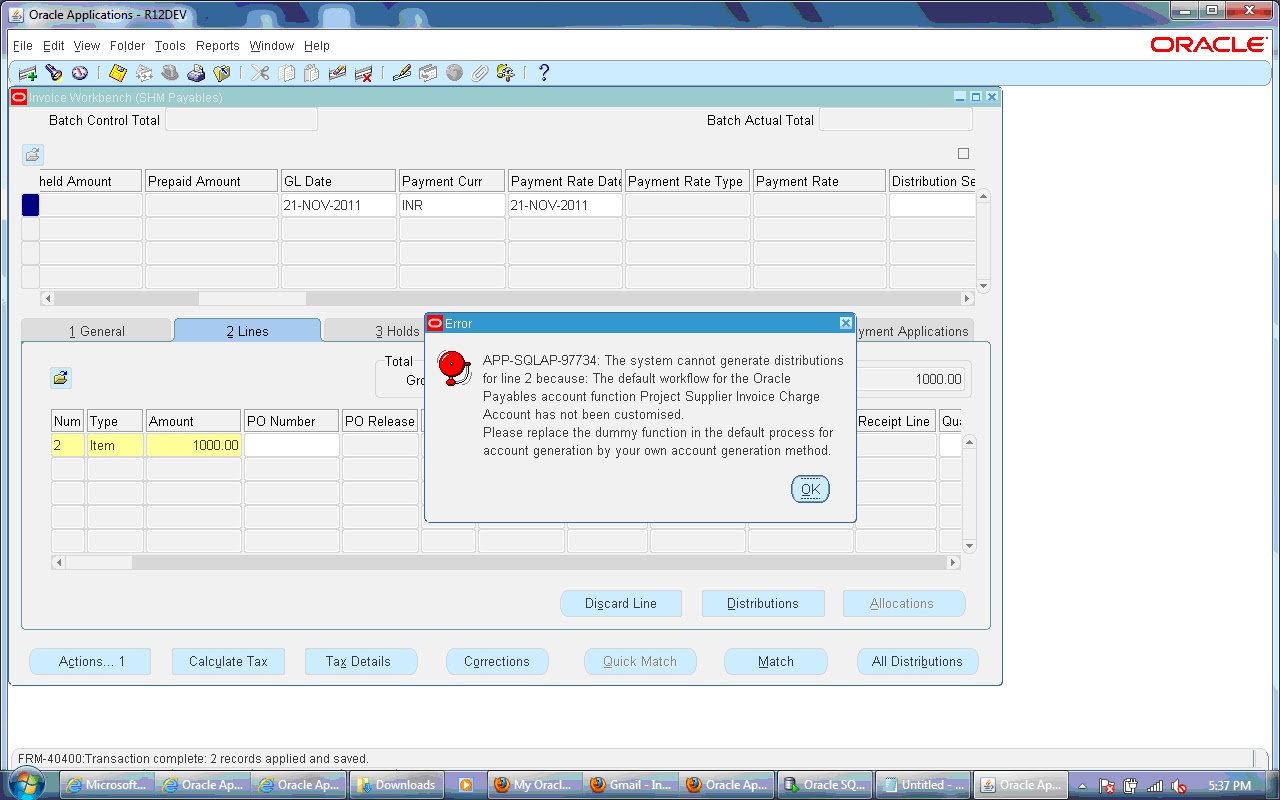Click the Type field showing Item
Image resolution: width=1280 pixels, height=800 pixels.
point(115,445)
